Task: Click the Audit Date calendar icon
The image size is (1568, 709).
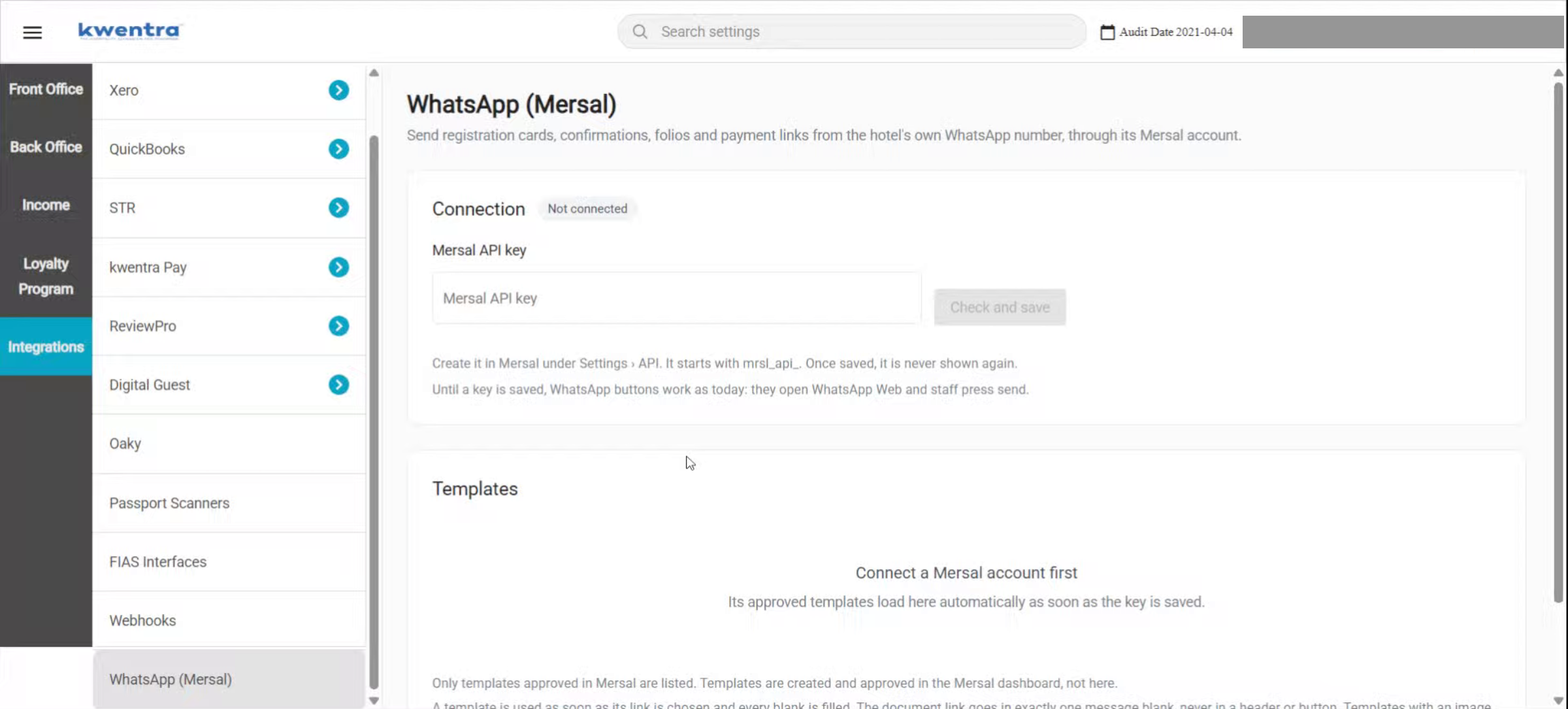Action: pos(1107,32)
